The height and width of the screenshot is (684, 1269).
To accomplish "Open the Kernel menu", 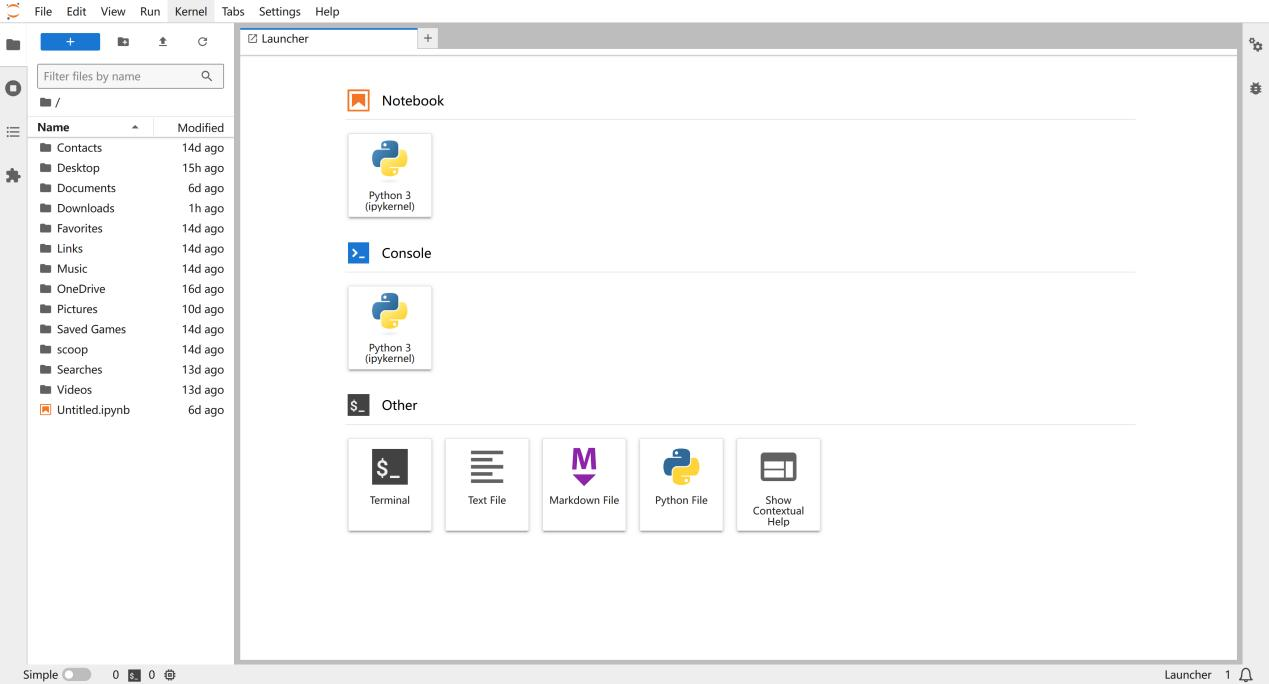I will click(x=191, y=11).
